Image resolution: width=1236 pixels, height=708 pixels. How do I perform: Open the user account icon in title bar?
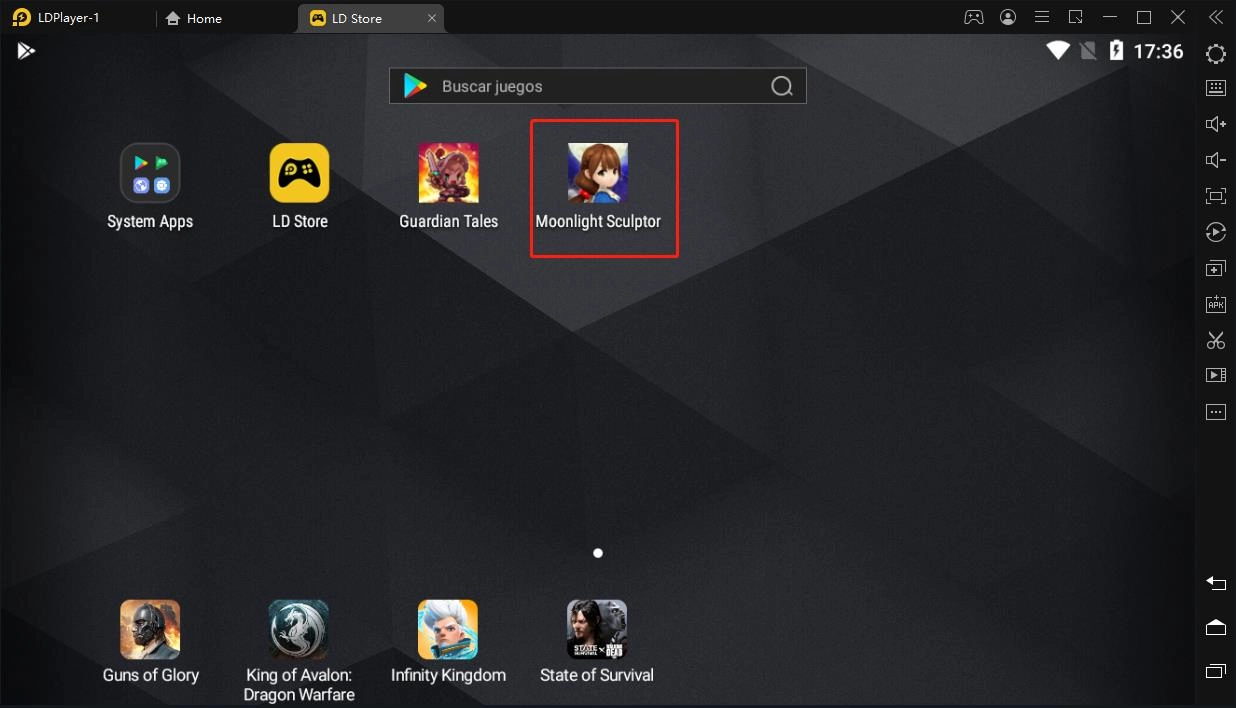(x=1008, y=17)
